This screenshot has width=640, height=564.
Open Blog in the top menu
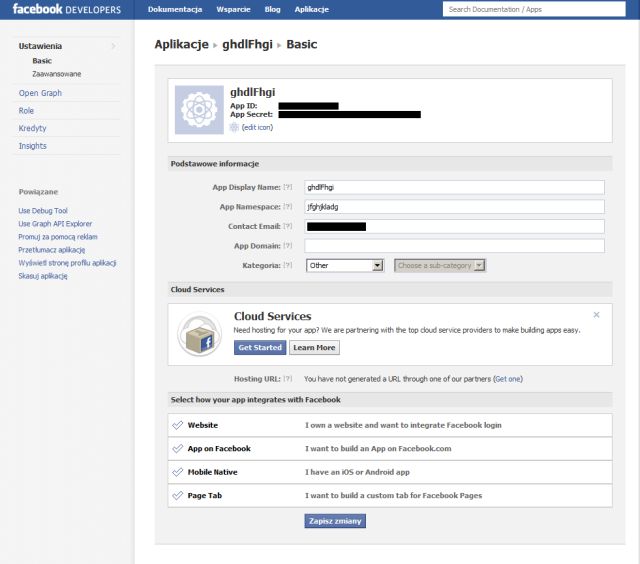click(x=272, y=9)
